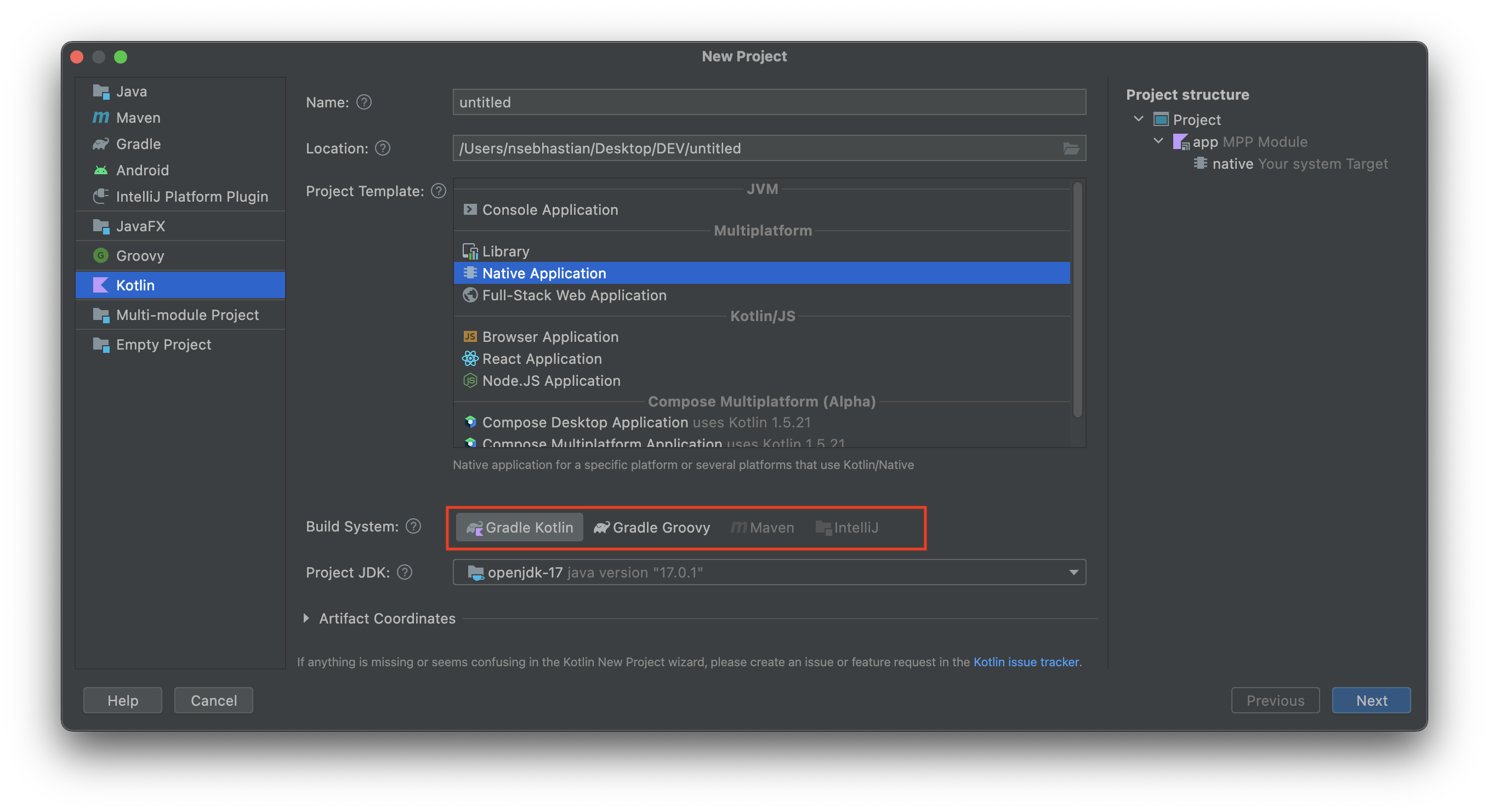Click the project template list scrollbar

(x=1077, y=300)
